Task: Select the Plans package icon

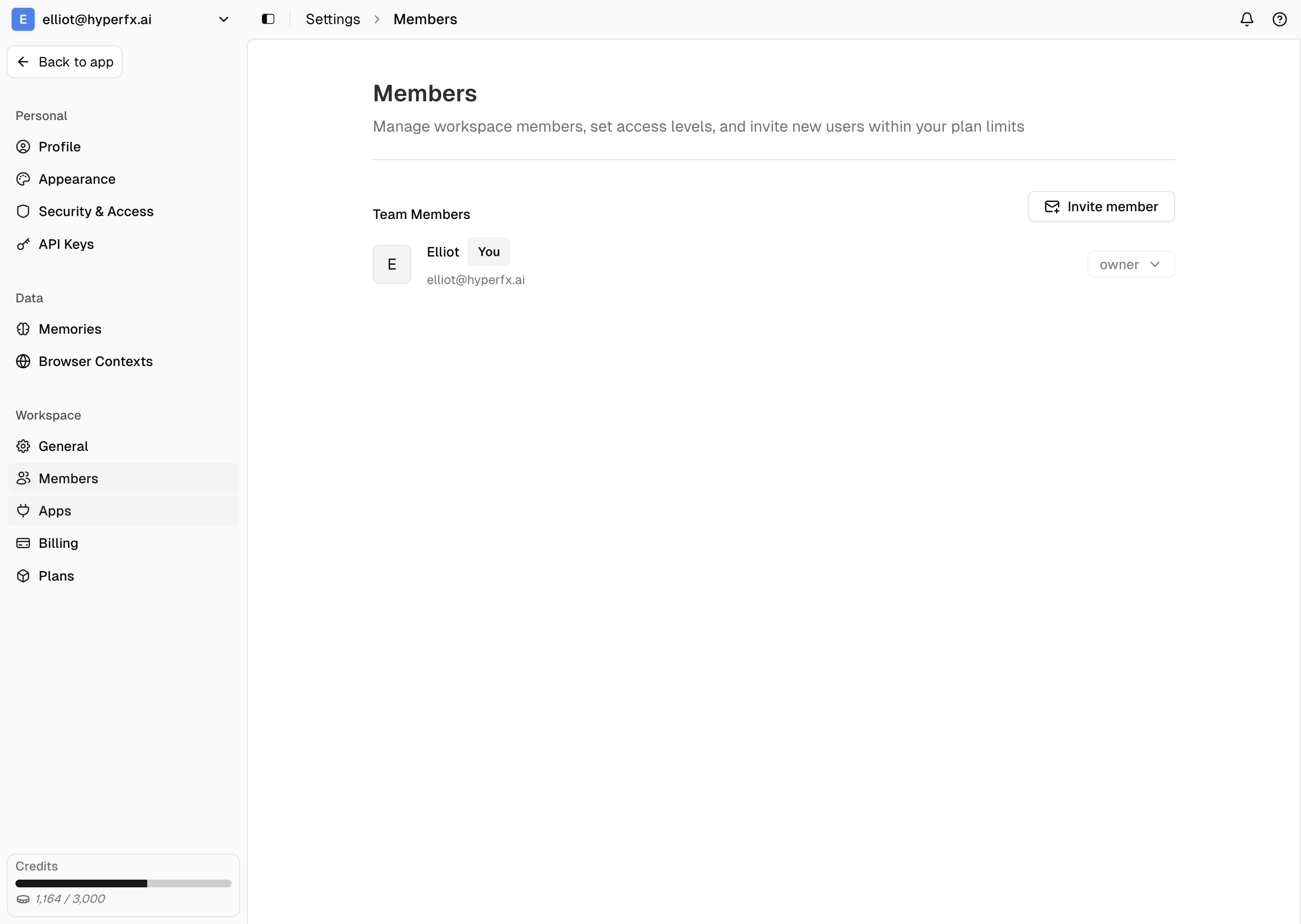Action: point(23,575)
